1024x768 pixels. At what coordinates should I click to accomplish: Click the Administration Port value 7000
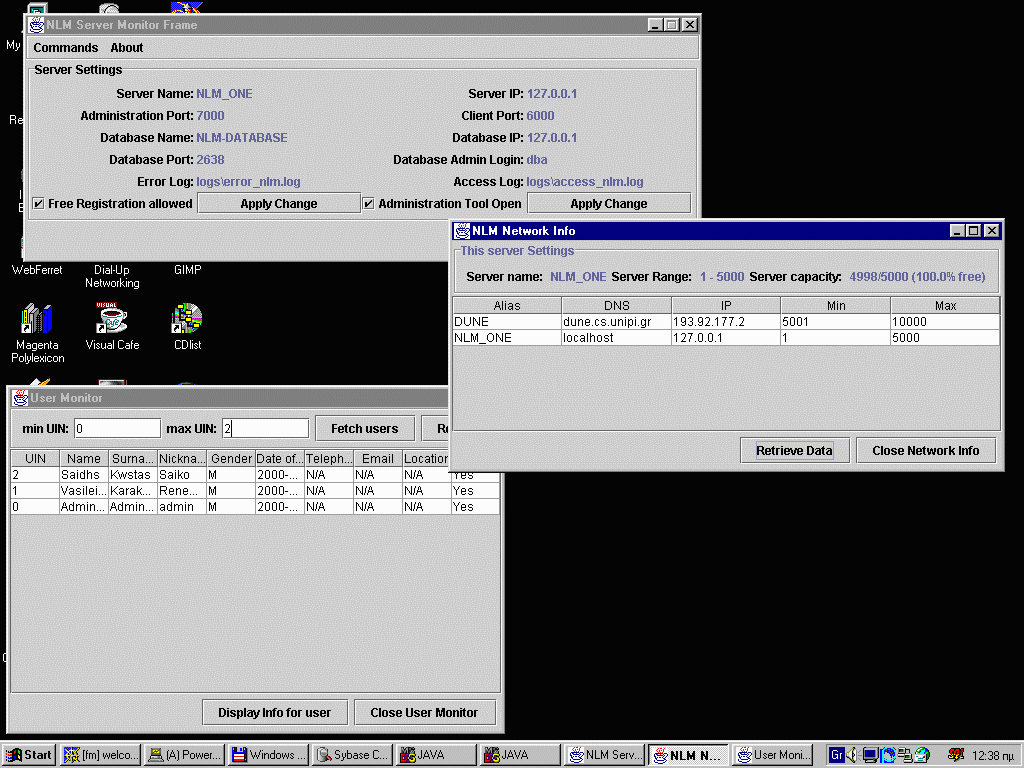210,116
